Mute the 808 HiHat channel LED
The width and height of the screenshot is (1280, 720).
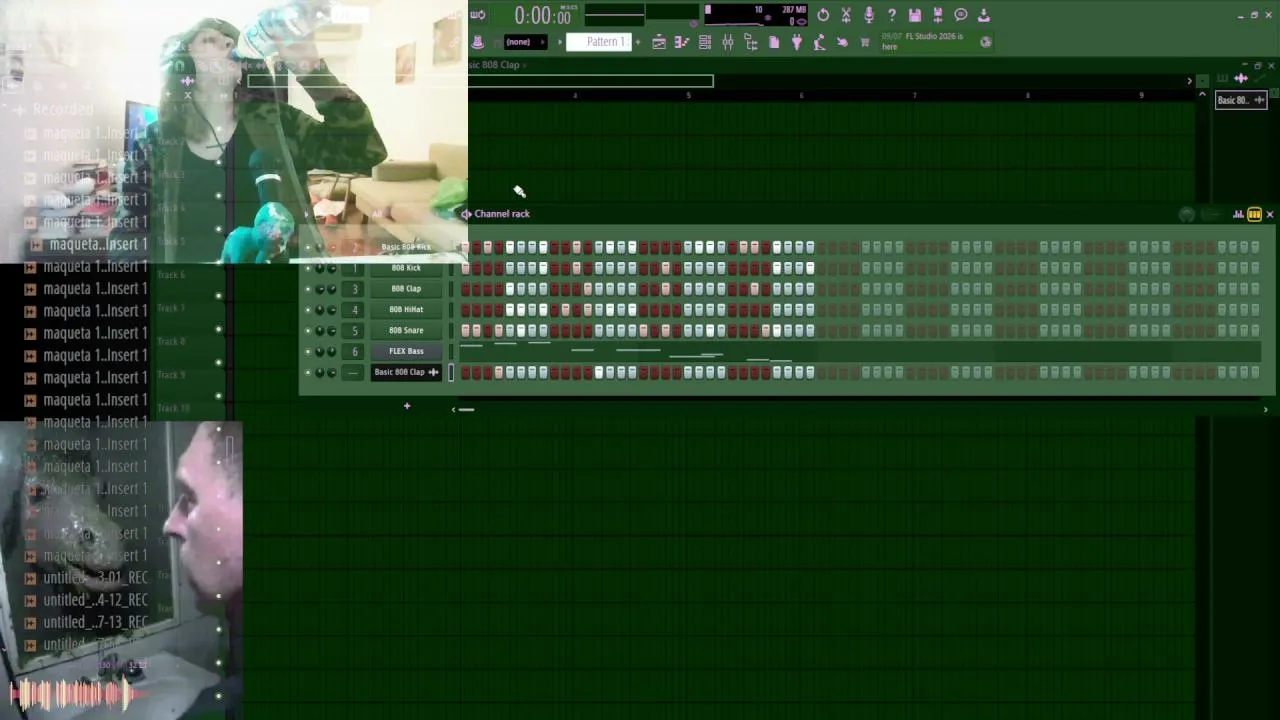click(308, 310)
